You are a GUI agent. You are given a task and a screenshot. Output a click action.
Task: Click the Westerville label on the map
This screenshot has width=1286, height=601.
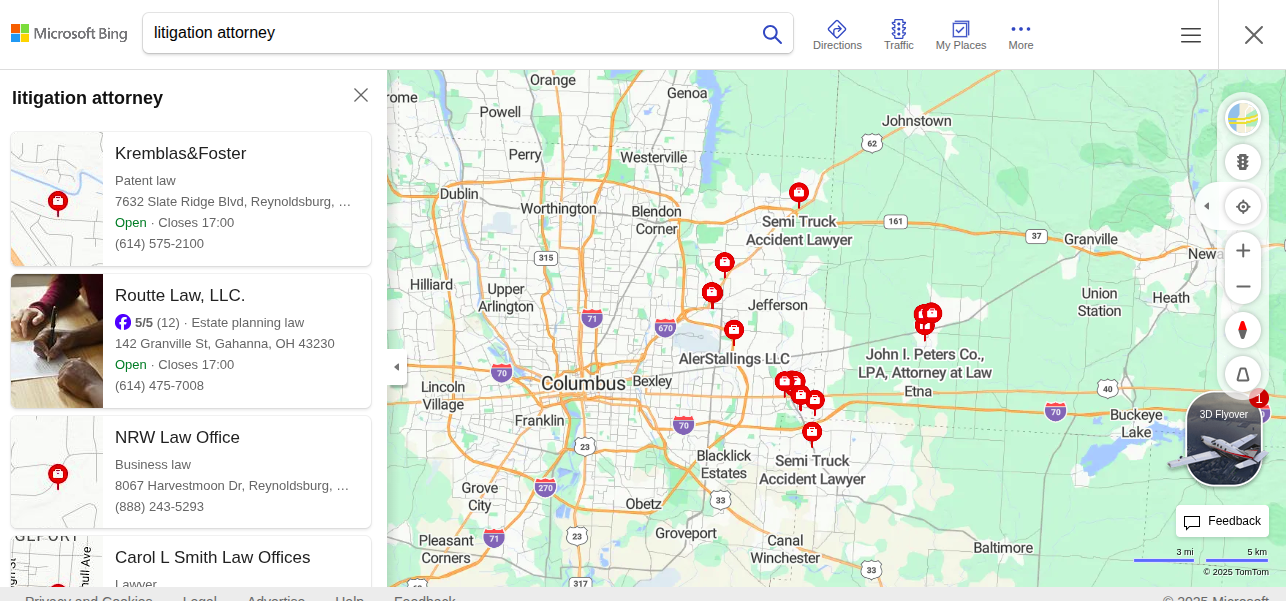pyautogui.click(x=654, y=157)
